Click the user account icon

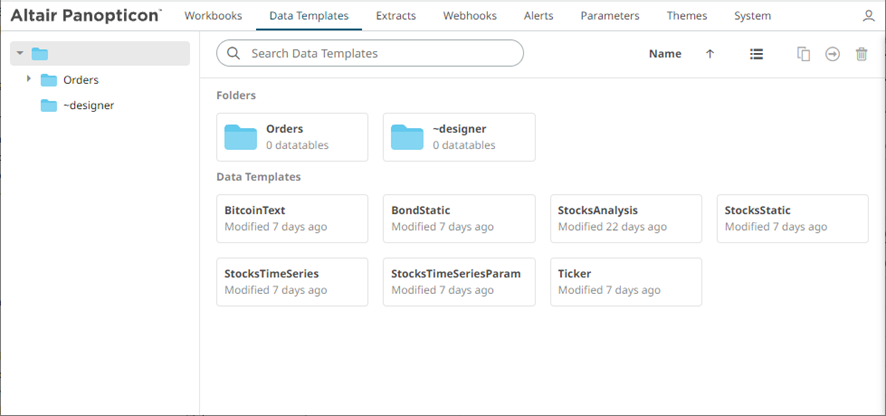pos(867,17)
